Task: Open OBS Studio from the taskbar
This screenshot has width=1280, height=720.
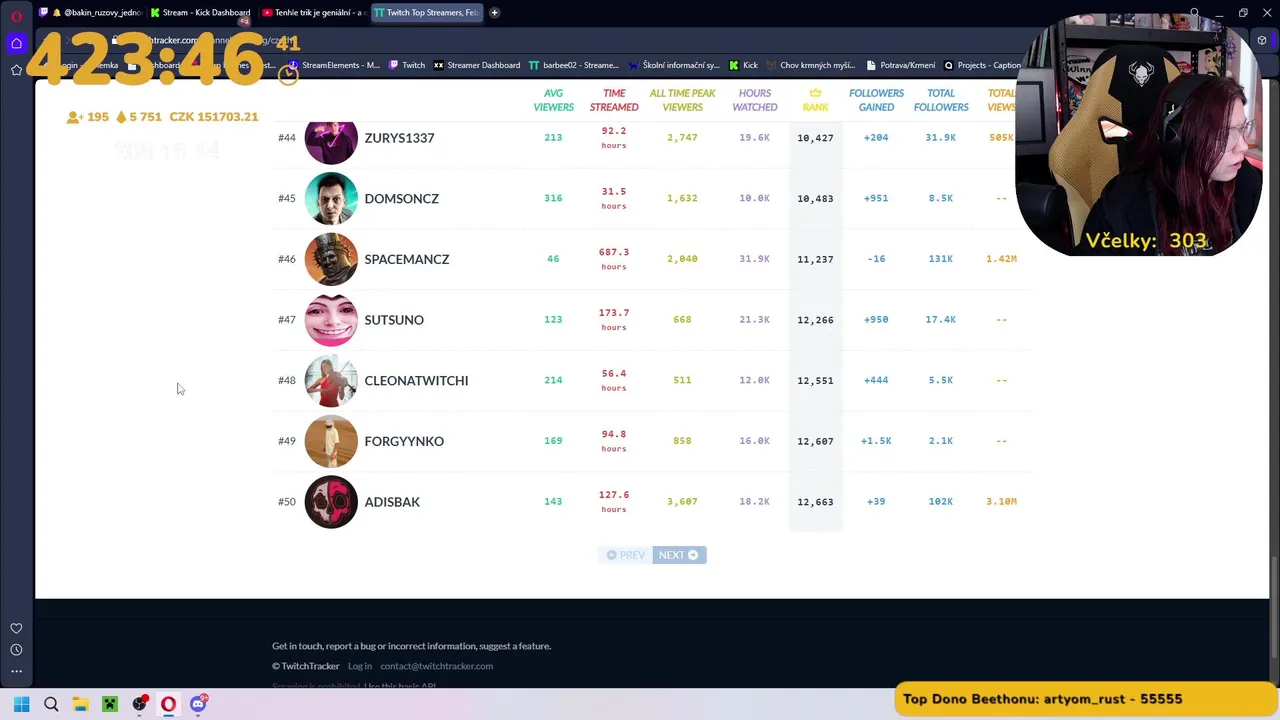Action: 139,704
